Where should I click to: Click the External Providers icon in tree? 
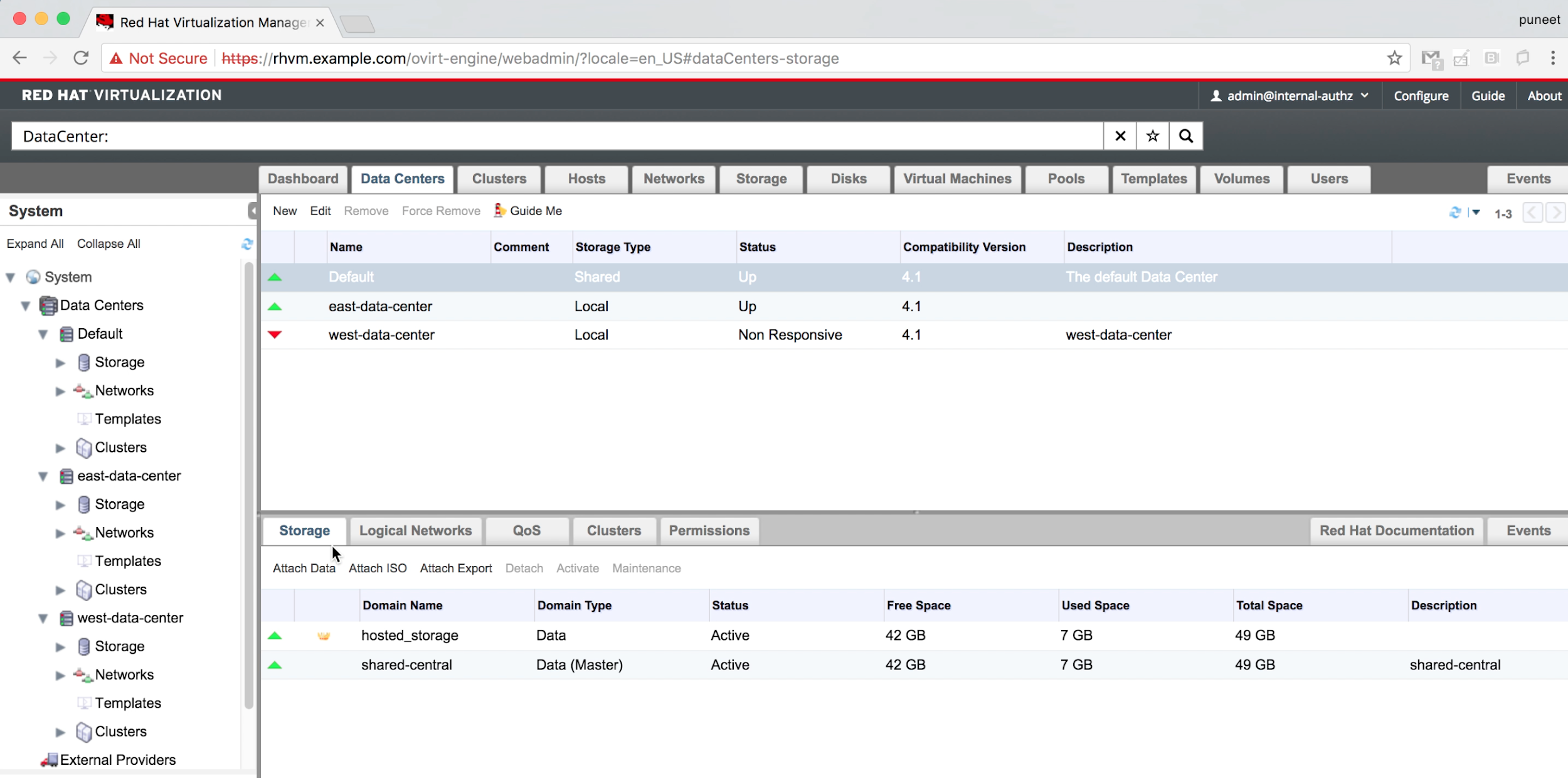49,760
